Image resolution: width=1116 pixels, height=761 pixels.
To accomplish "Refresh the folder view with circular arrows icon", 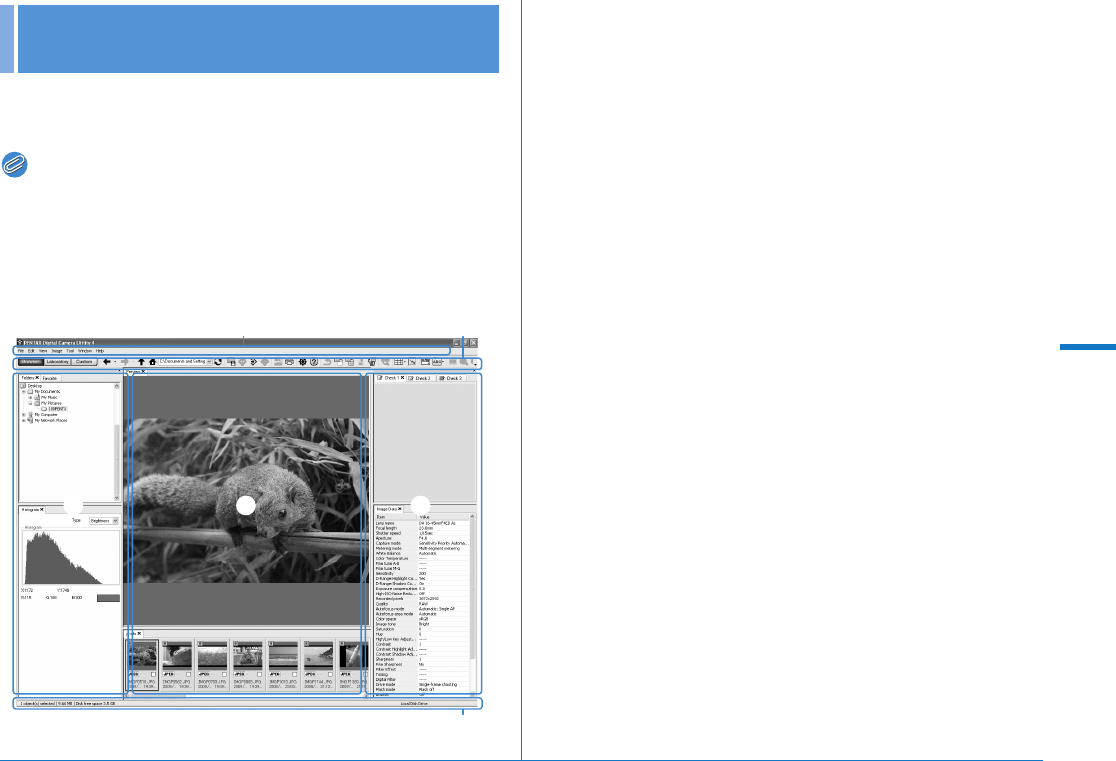I will point(219,362).
